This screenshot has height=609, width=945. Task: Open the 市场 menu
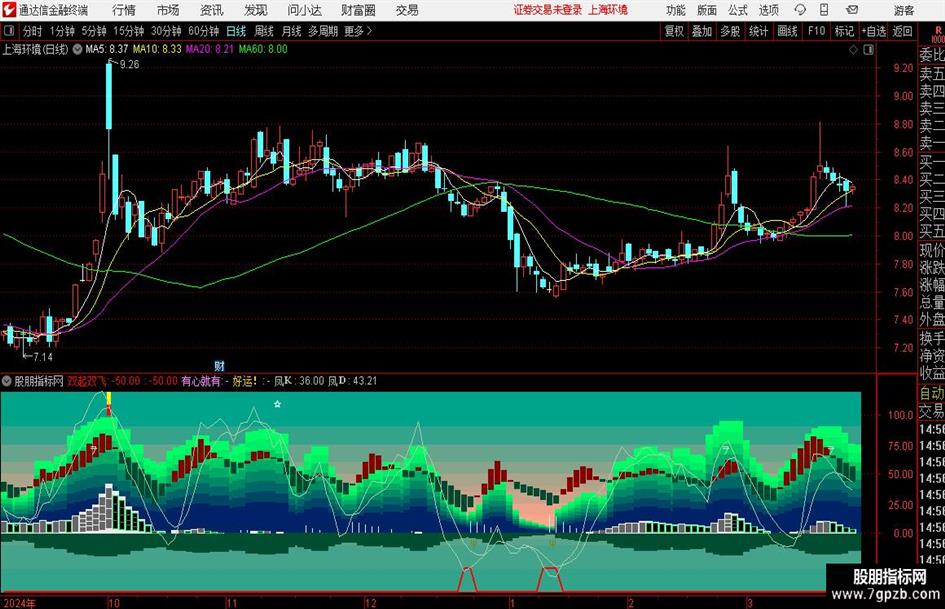point(168,10)
